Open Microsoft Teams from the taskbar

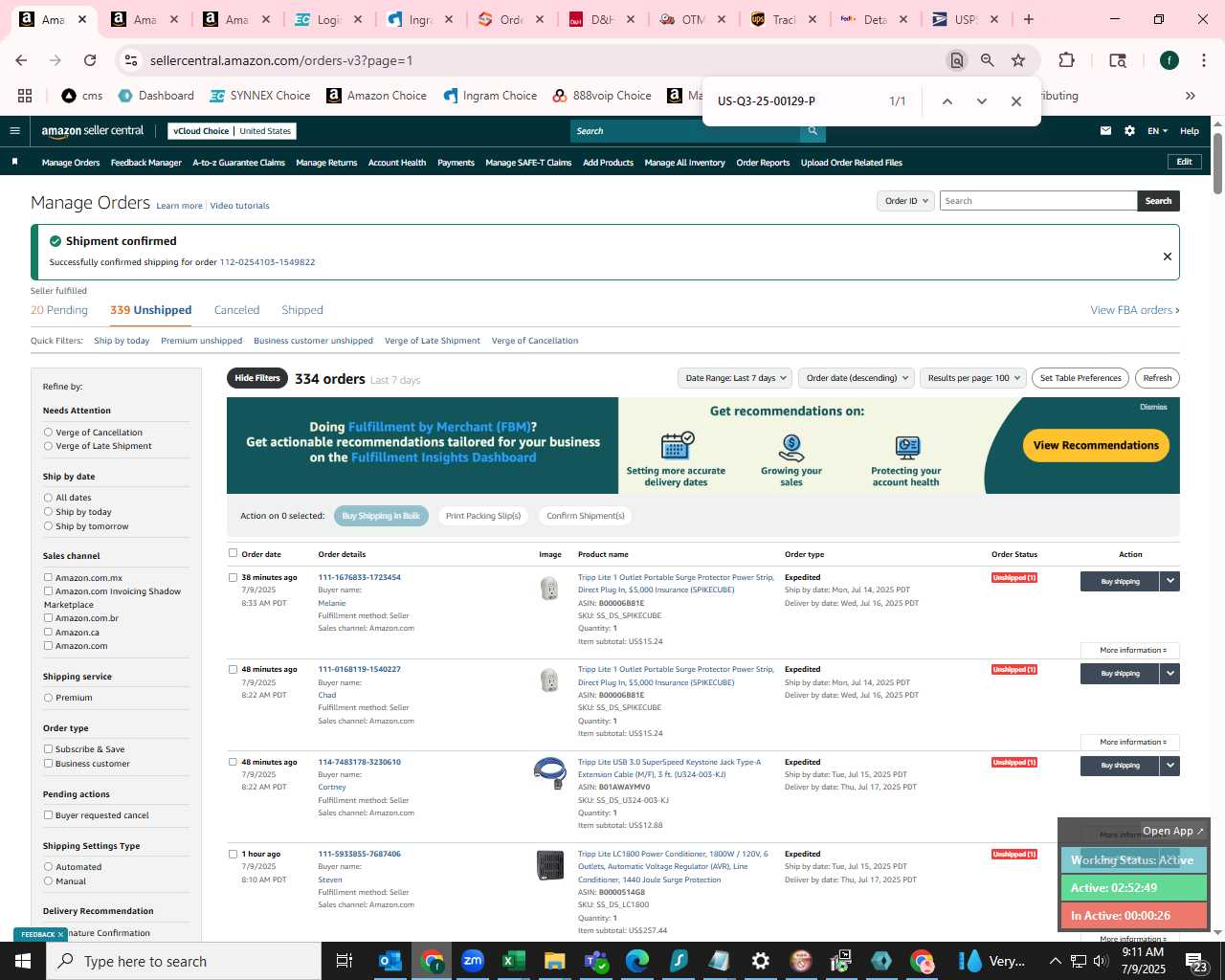[x=596, y=961]
